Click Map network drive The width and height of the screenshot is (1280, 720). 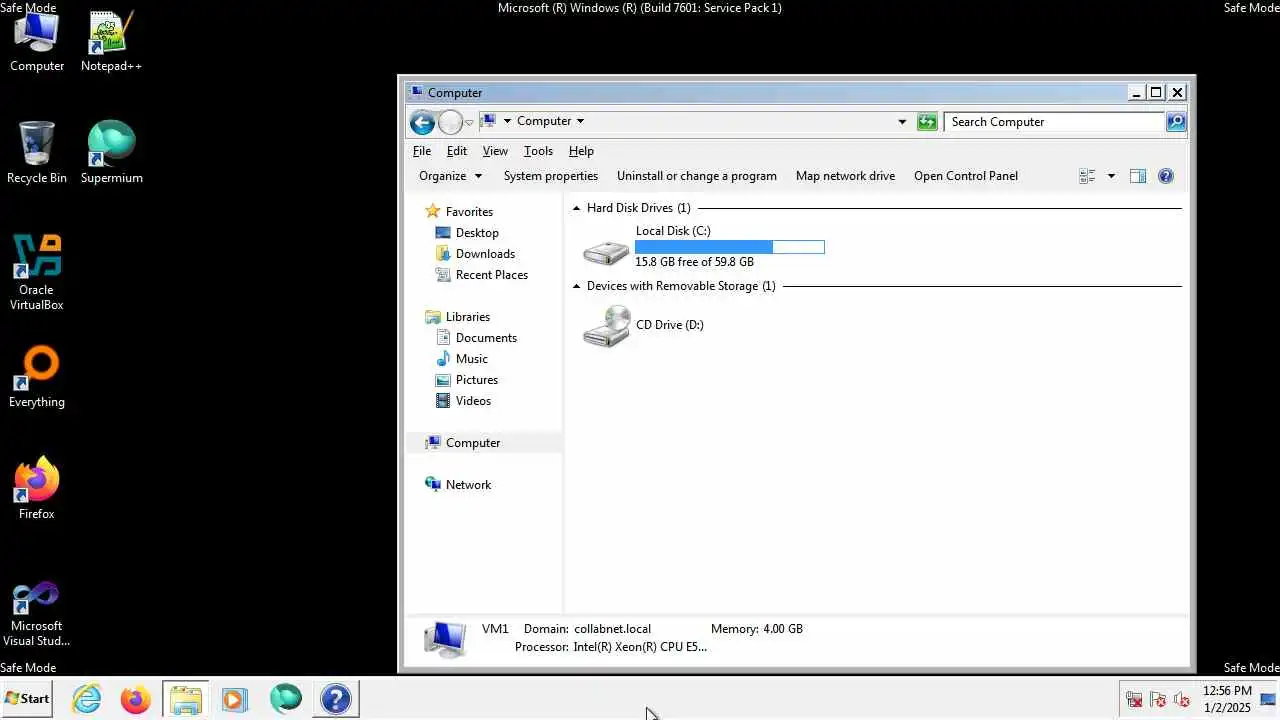[845, 176]
